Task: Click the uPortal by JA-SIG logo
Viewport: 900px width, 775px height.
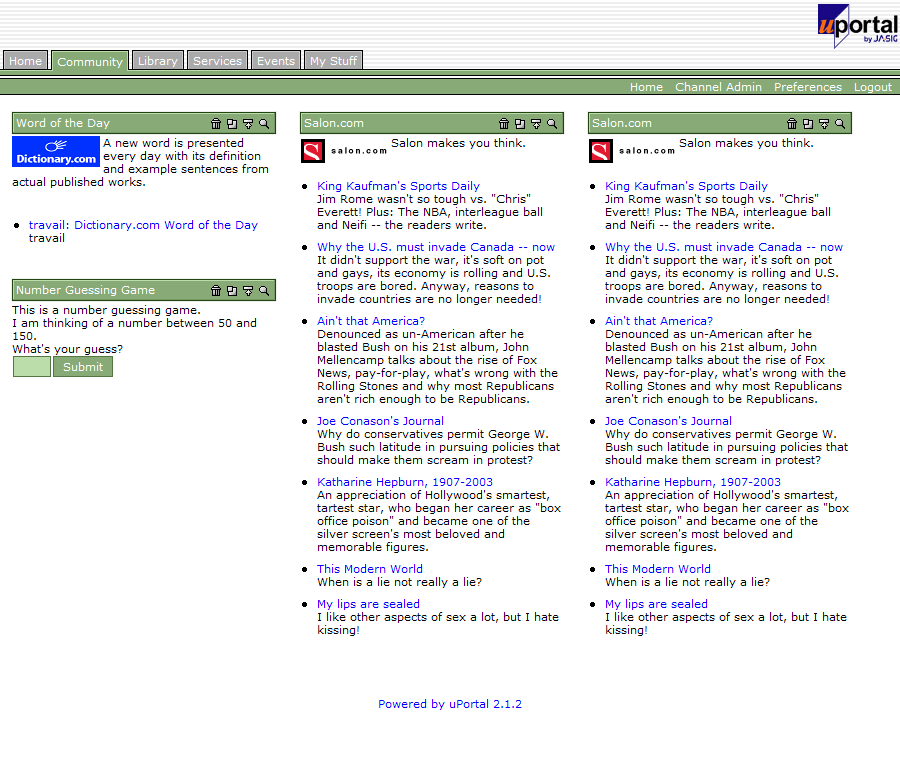Action: [858, 26]
